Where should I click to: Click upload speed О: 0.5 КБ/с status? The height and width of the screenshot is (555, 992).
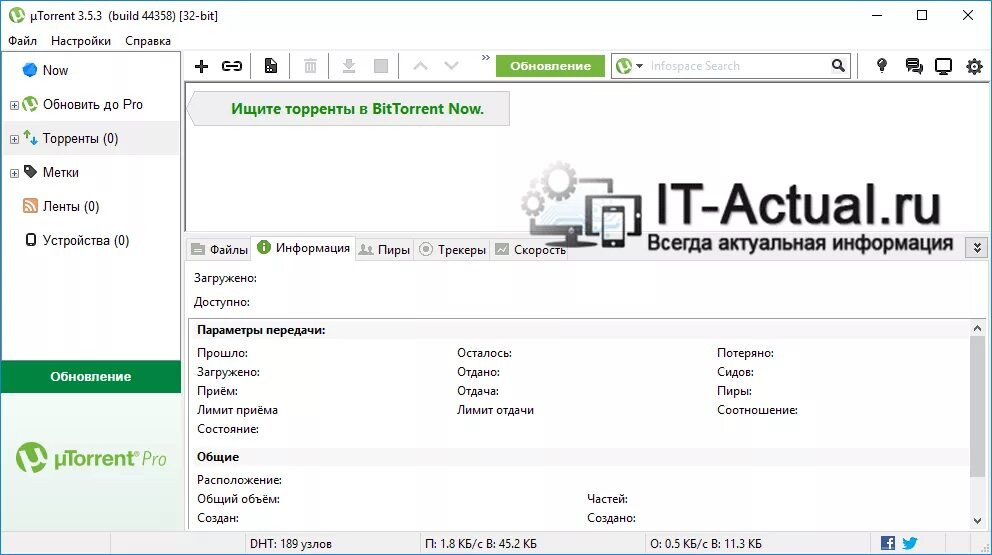[x=705, y=544]
